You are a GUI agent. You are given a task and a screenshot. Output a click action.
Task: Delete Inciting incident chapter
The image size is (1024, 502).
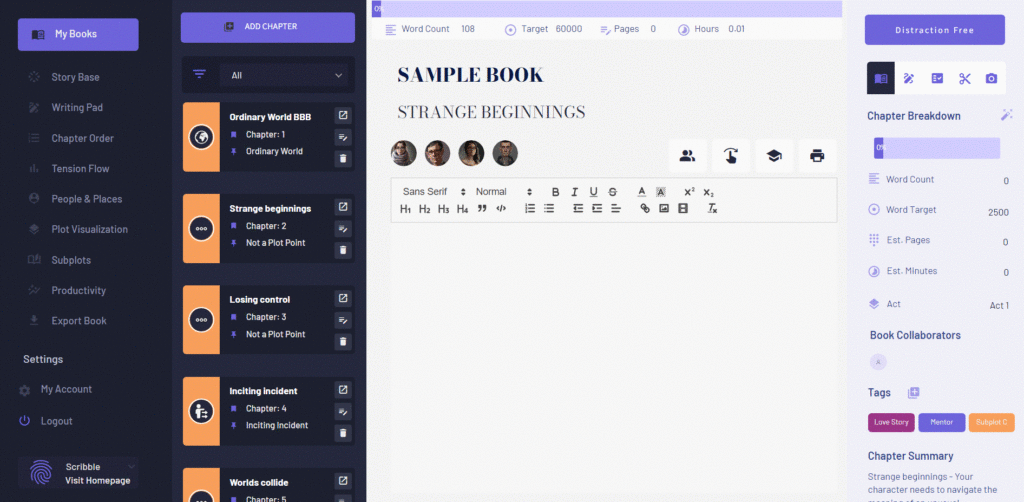pos(343,432)
